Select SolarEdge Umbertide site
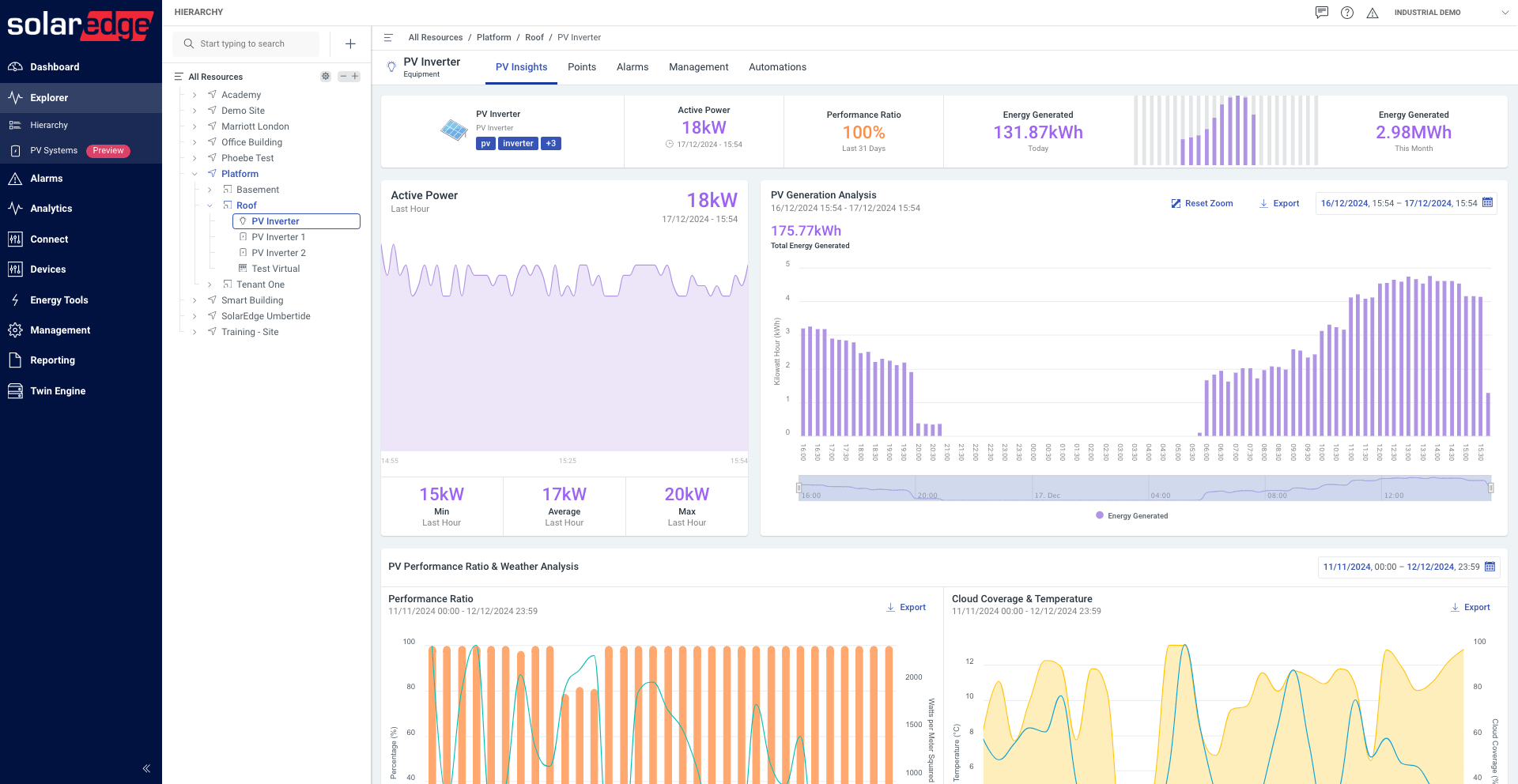This screenshot has width=1518, height=784. [266, 316]
